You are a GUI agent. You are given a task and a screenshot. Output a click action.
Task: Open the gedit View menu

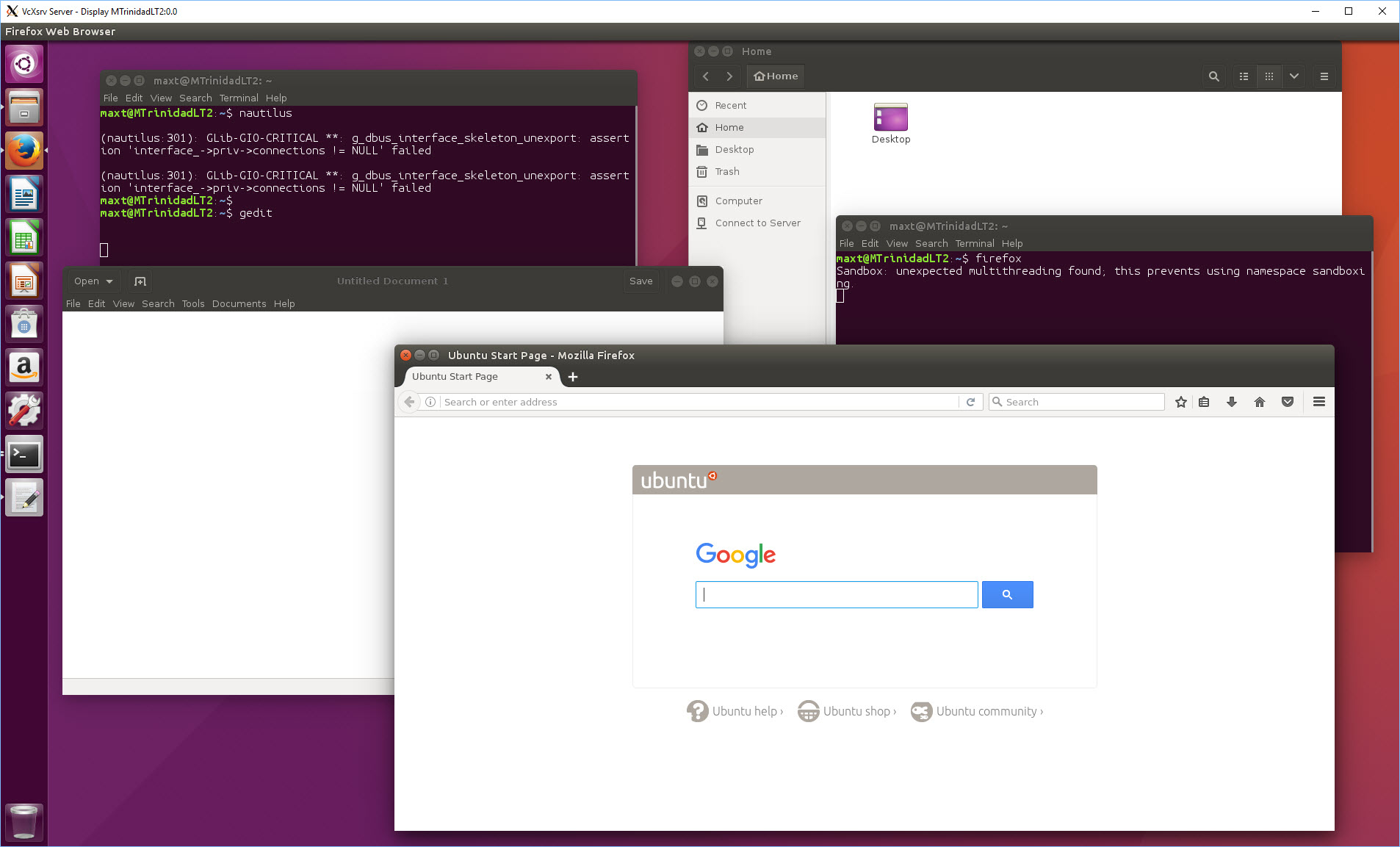coord(123,303)
